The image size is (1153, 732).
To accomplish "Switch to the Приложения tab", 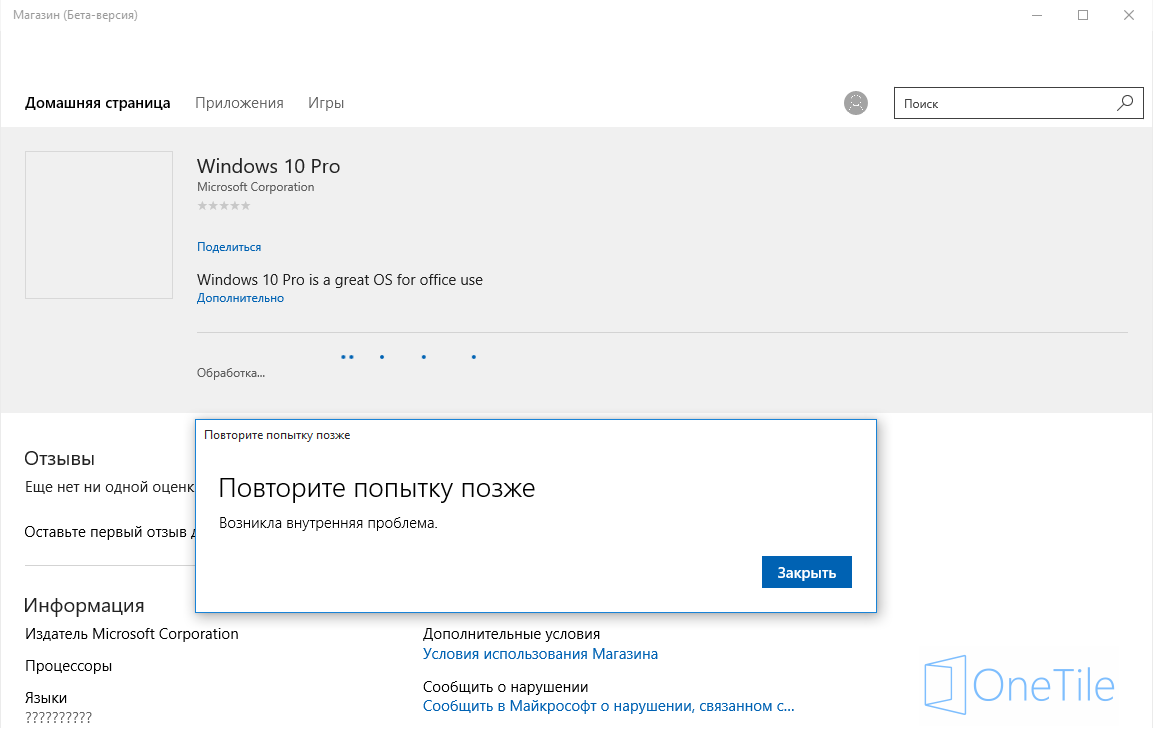I will tap(239, 103).
